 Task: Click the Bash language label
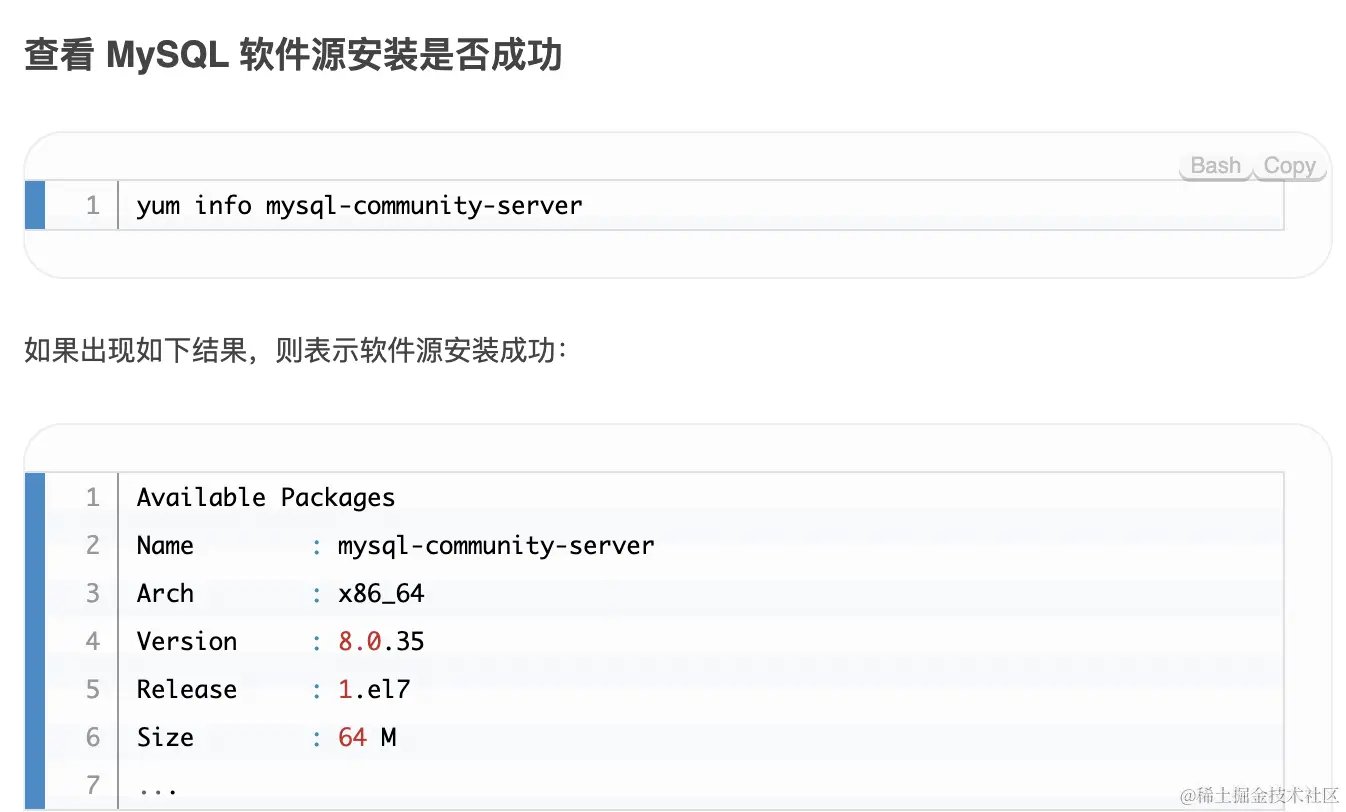(x=1215, y=166)
